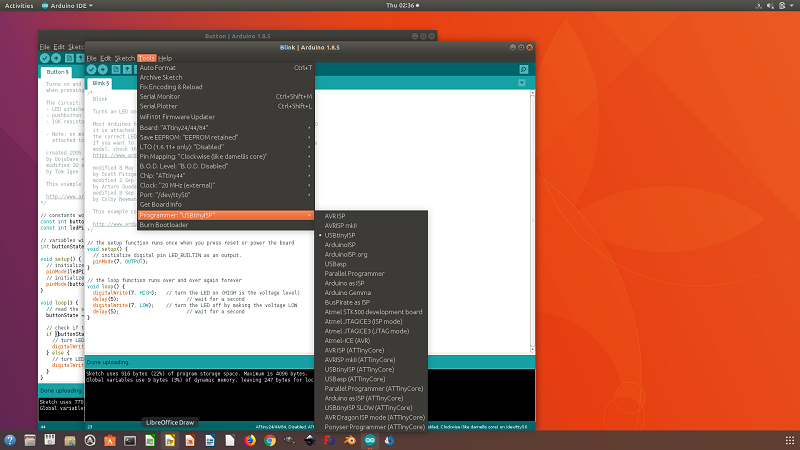Click Verify icon in Button window
This screenshot has width=800, height=450.
click(44, 58)
